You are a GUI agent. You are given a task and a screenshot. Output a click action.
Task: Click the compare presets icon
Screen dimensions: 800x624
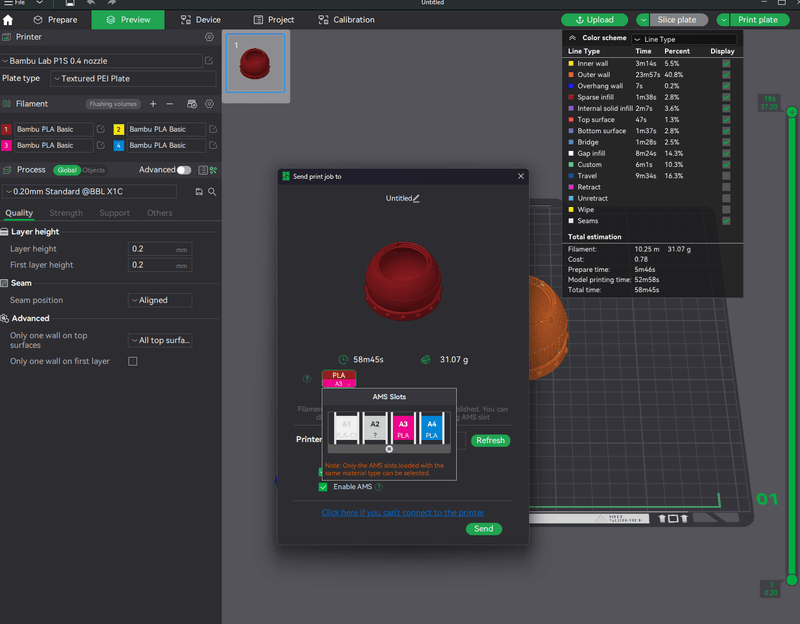tap(213, 170)
